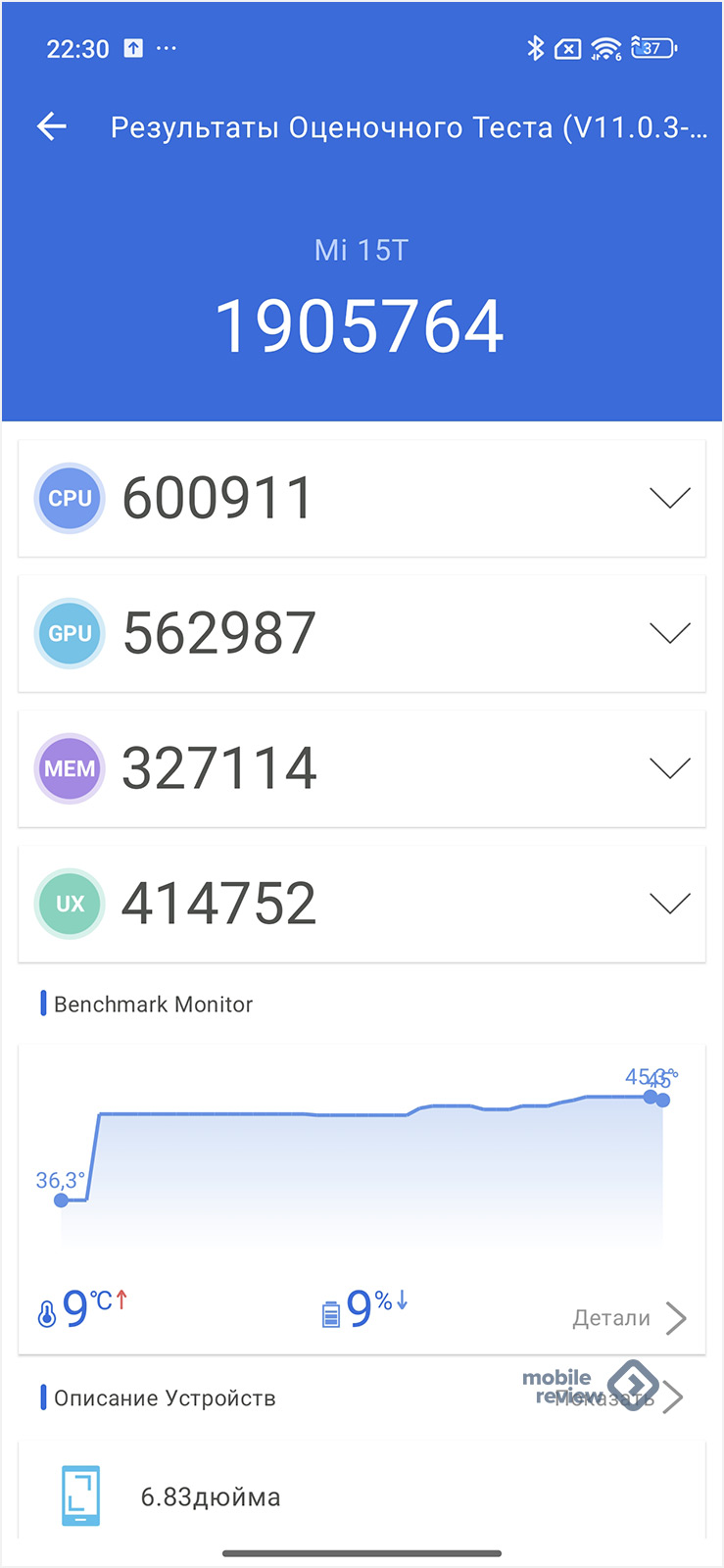The height and width of the screenshot is (1568, 724).
Task: Tap the back arrow in header
Action: tap(52, 126)
